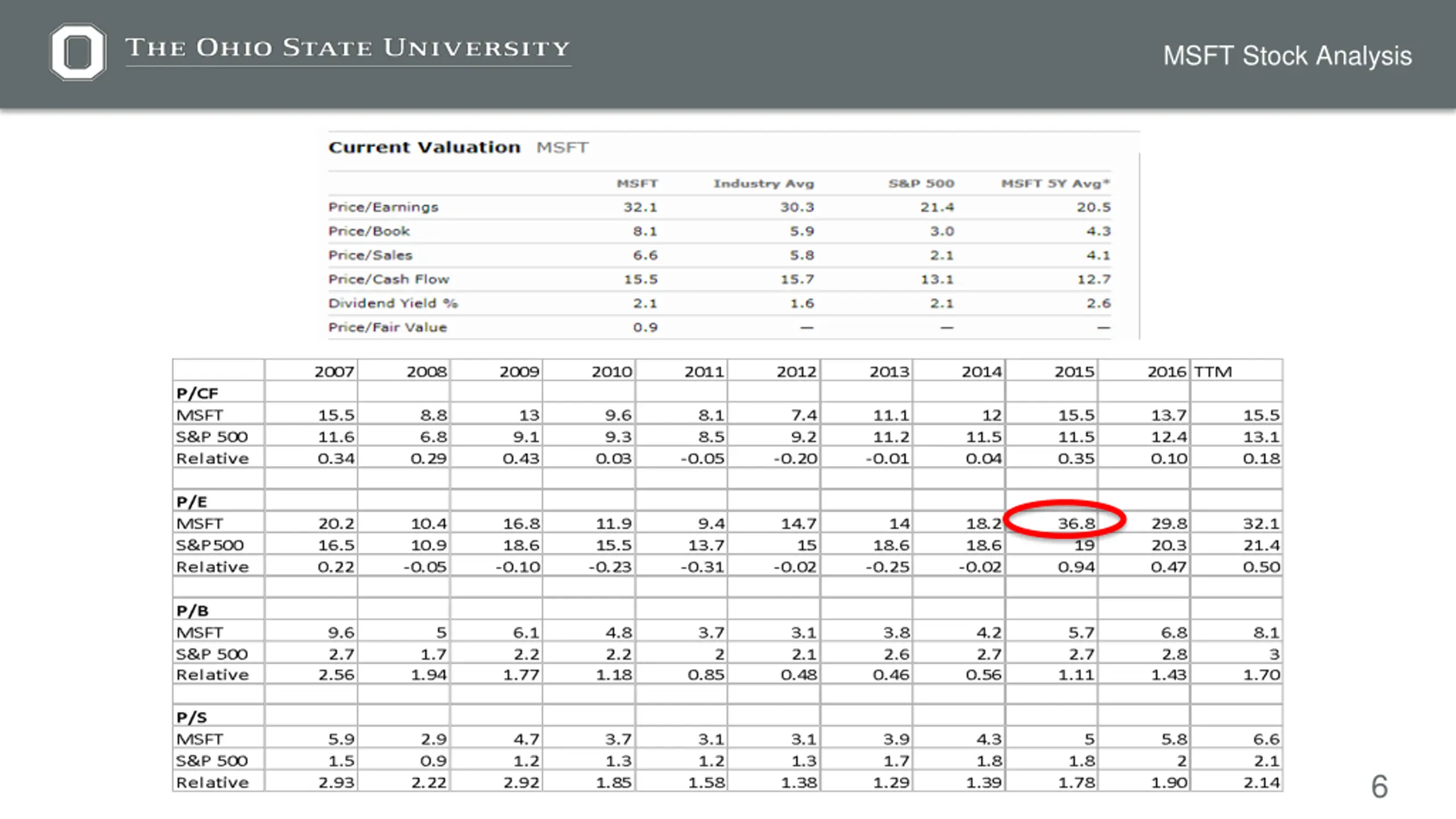Click the "MSFT 5Y Avg*" column header

1056,184
